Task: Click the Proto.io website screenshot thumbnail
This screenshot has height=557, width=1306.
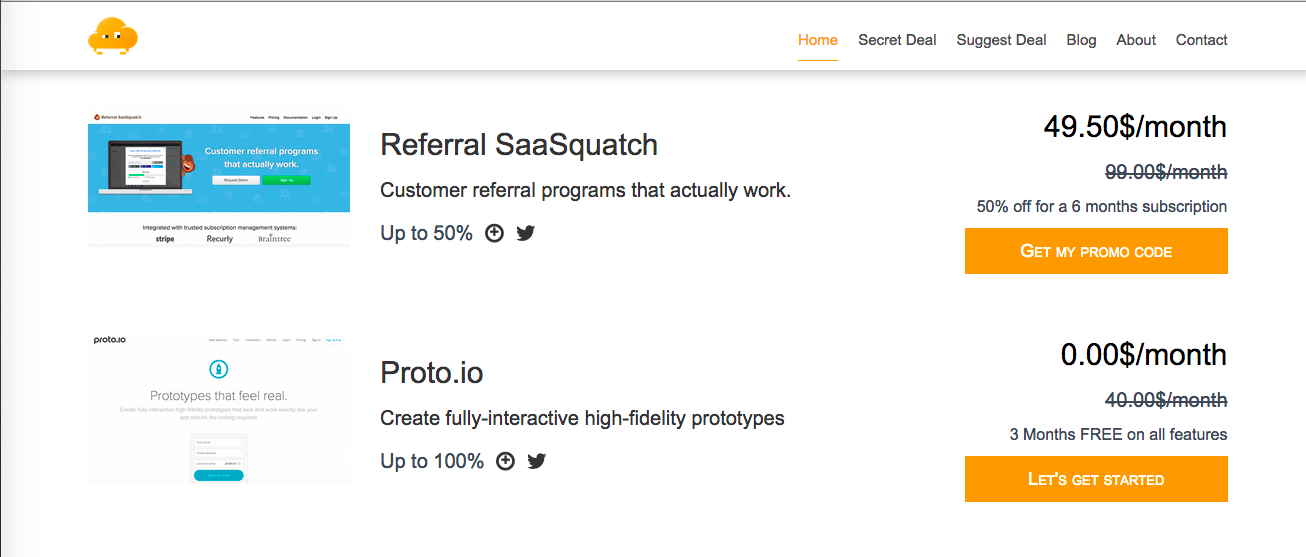Action: pyautogui.click(x=219, y=407)
